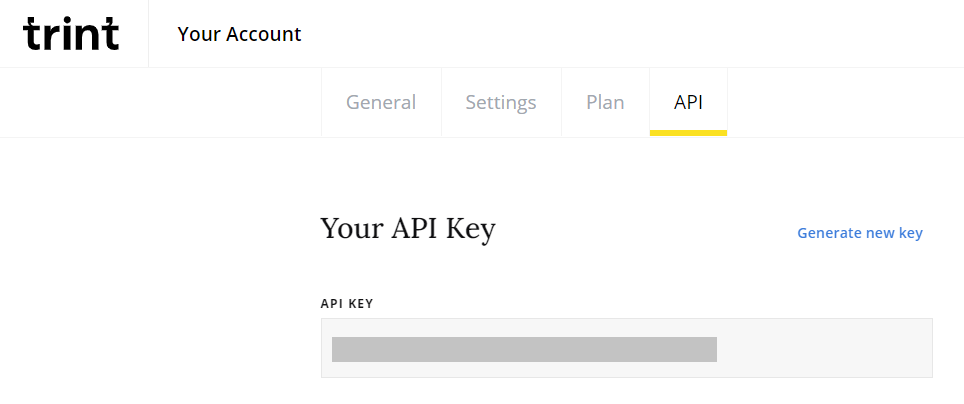
Task: Select the Plan tab
Action: [606, 102]
